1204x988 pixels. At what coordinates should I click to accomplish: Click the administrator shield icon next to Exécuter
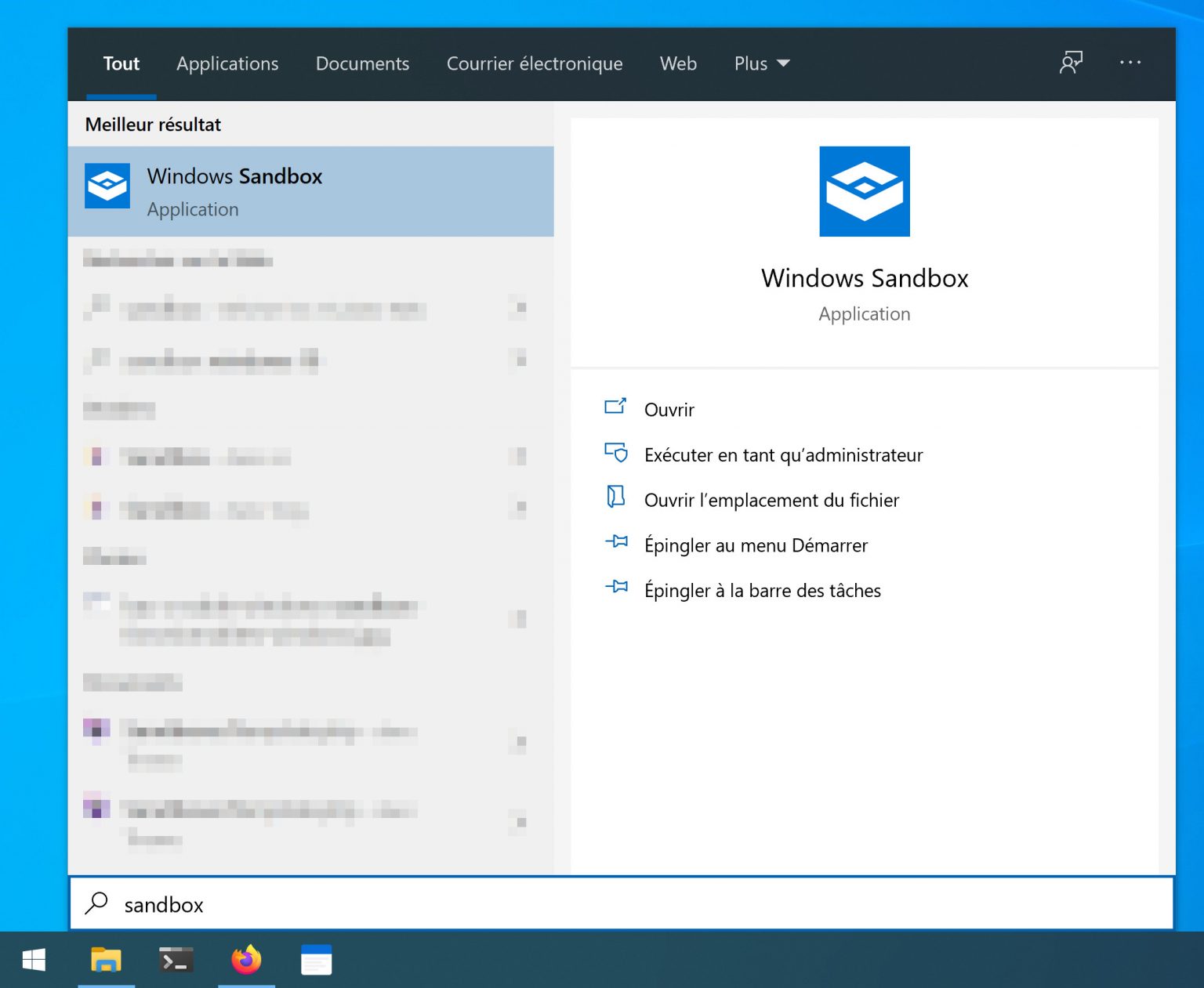(617, 453)
